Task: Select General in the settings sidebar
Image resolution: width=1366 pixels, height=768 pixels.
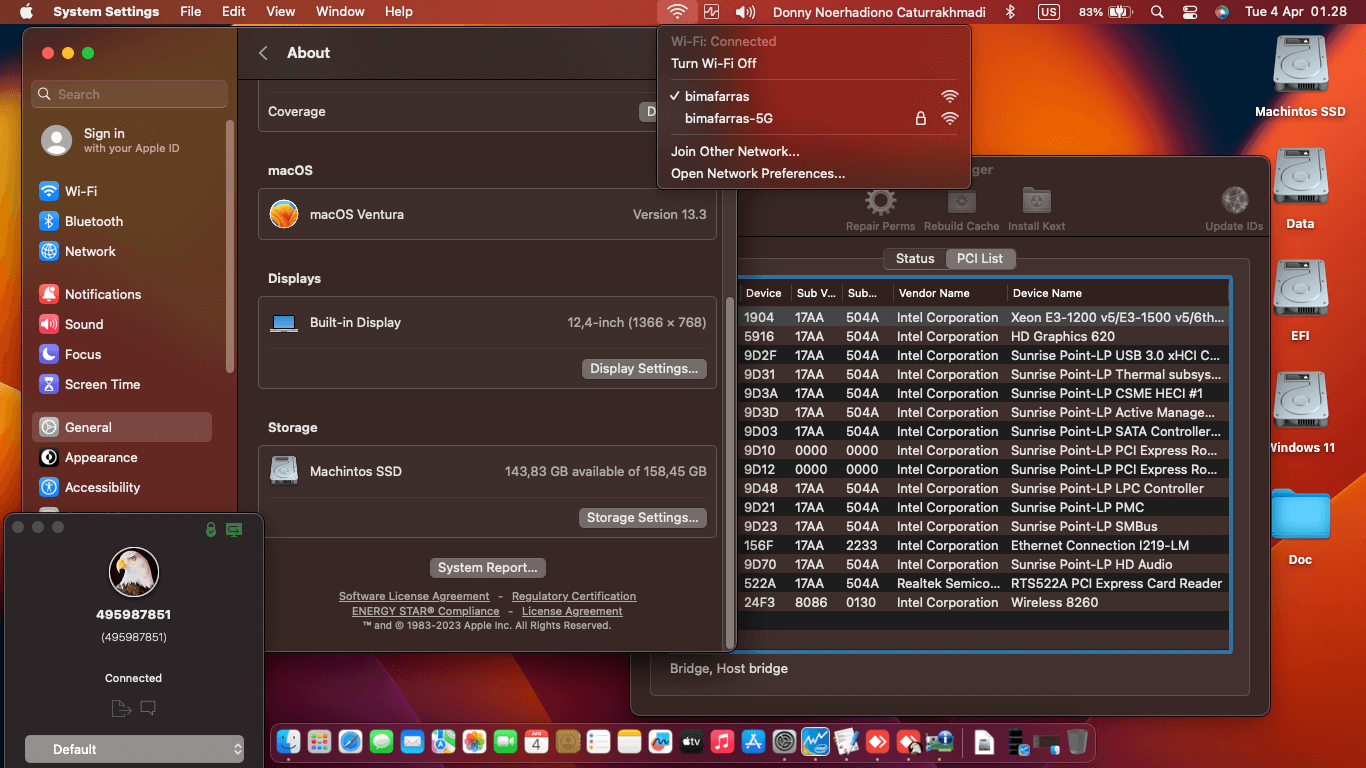Action: coord(122,427)
